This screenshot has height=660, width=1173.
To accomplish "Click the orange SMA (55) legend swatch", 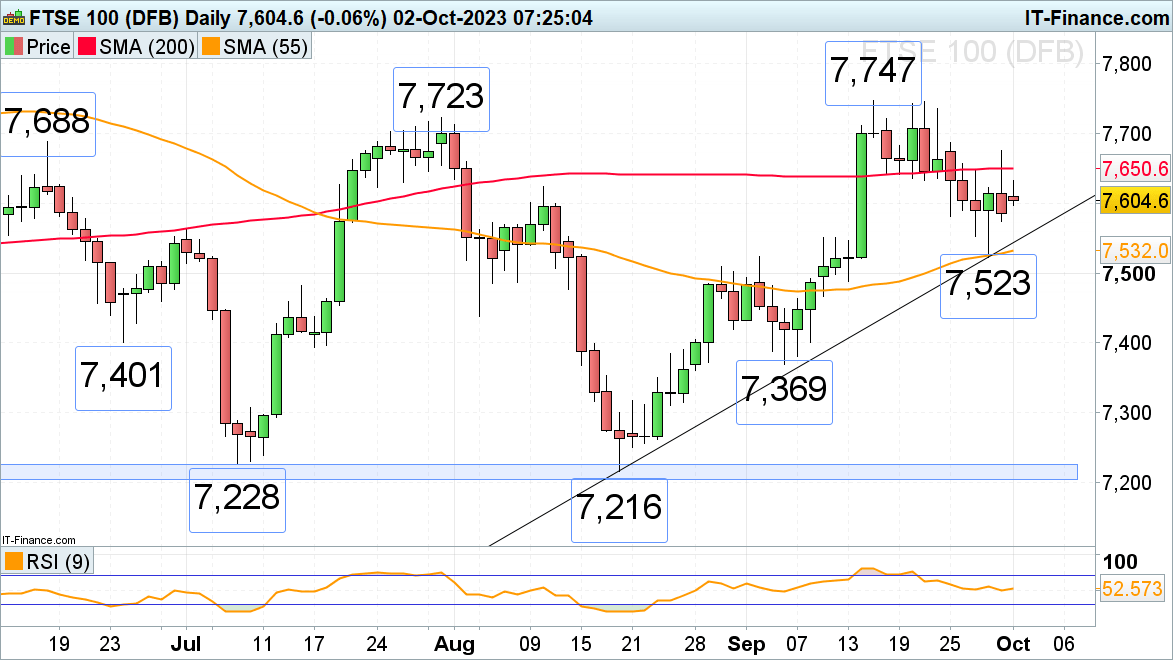I will click(x=211, y=46).
